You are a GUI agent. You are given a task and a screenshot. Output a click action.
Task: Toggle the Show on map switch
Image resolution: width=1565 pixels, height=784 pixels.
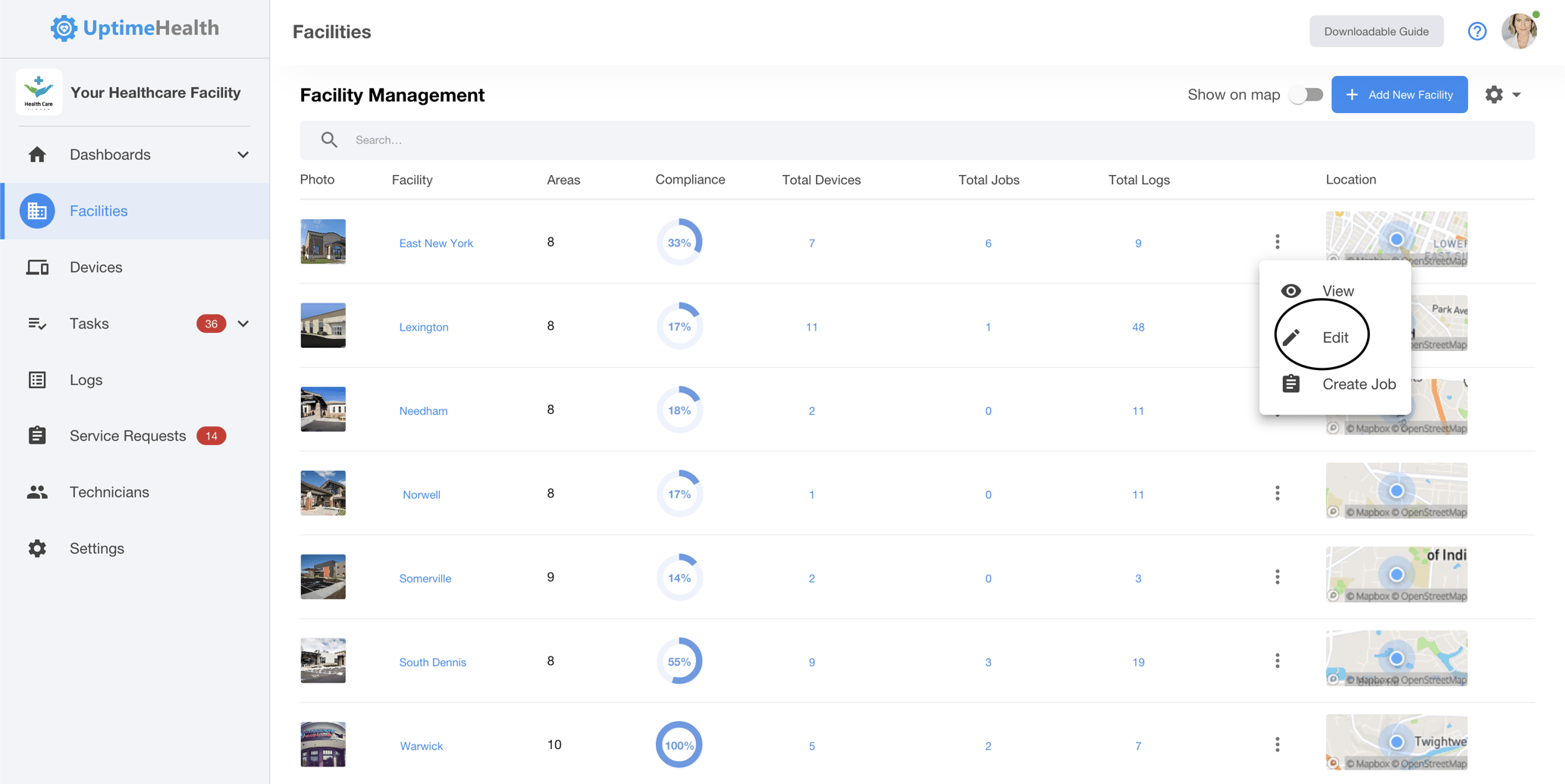click(x=1306, y=95)
